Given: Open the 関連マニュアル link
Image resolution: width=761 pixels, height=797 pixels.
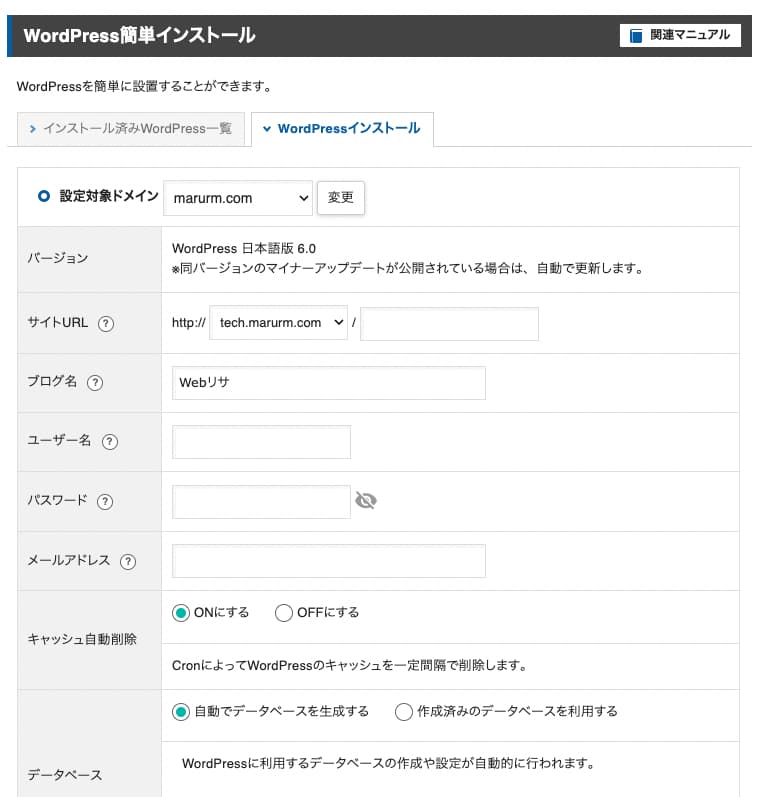Looking at the screenshot, I should [681, 35].
